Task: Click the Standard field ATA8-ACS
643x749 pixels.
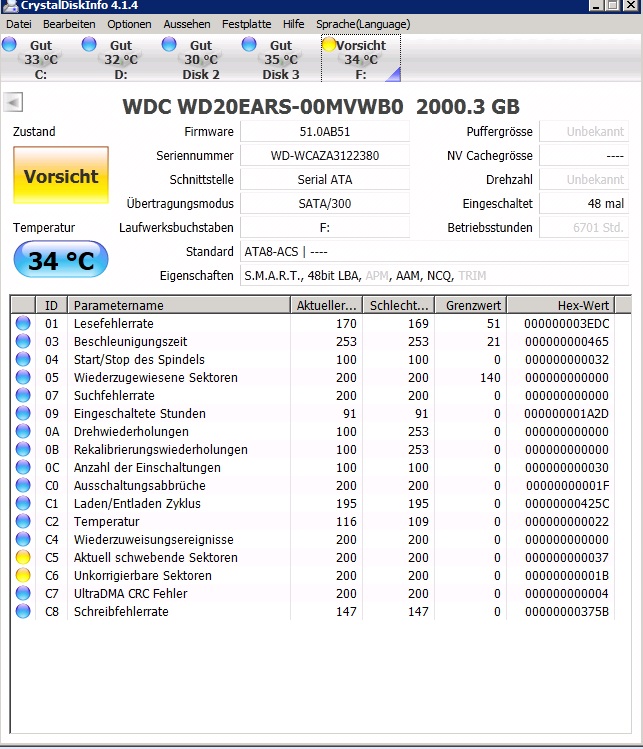Action: (x=434, y=251)
